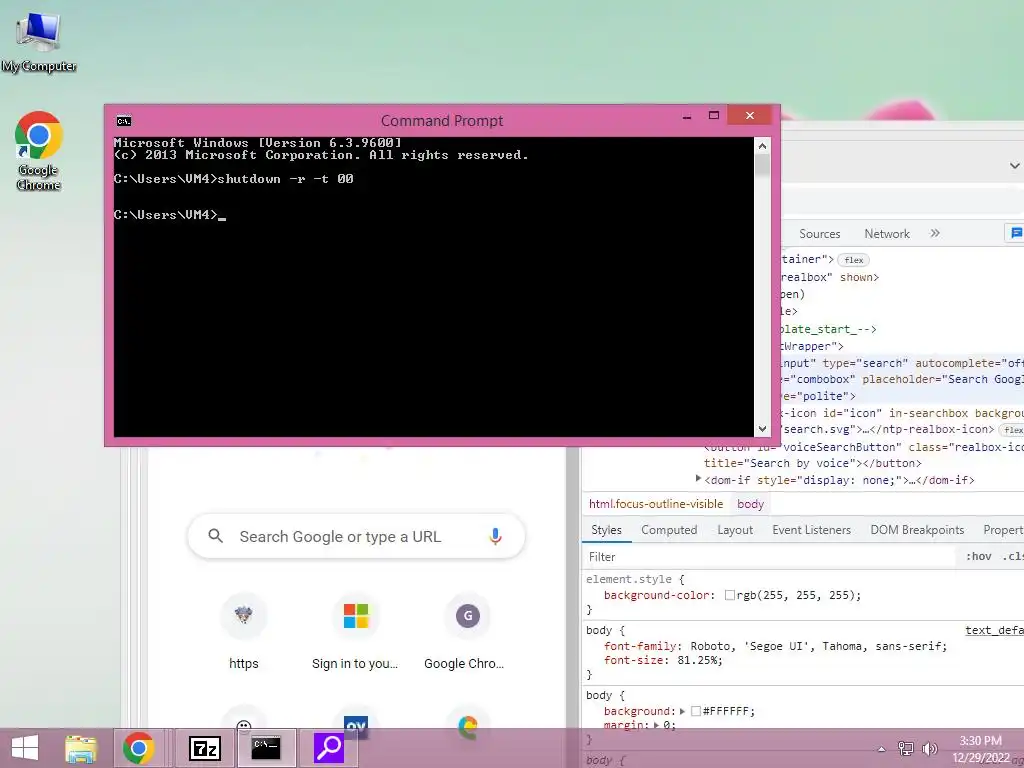Close the Command Prompt window
Image resolution: width=1024 pixels, height=768 pixels.
(x=750, y=116)
